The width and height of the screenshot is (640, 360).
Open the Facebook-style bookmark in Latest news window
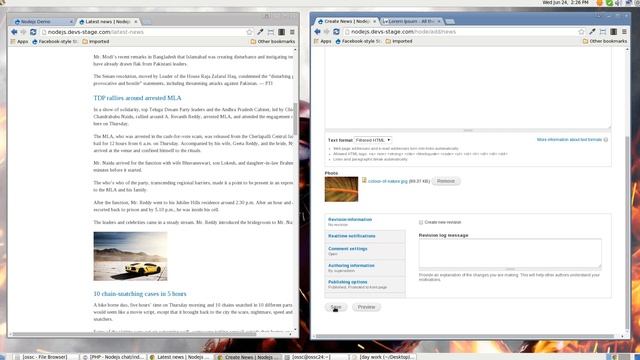(x=55, y=42)
